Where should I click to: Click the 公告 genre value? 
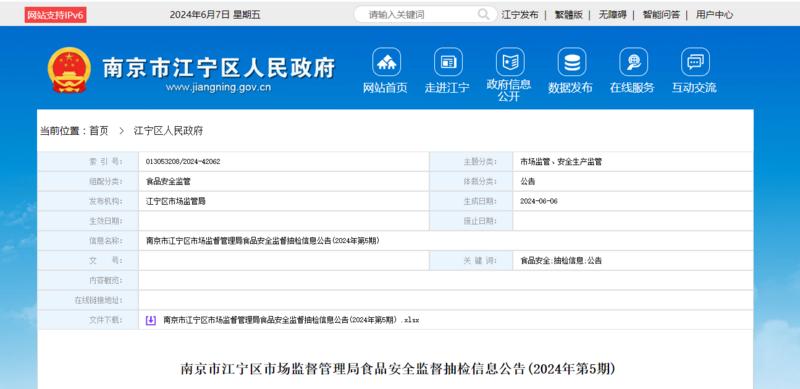[528, 181]
